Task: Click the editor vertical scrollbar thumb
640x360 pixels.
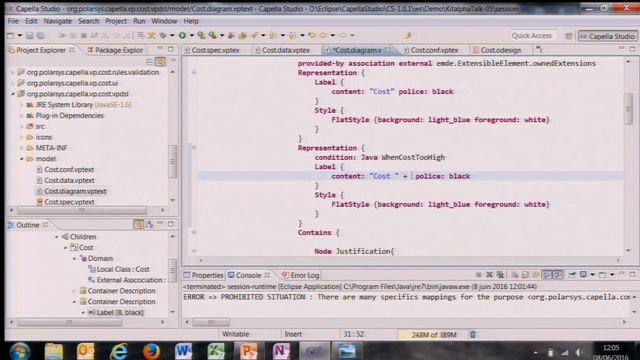Action: pyautogui.click(x=629, y=109)
